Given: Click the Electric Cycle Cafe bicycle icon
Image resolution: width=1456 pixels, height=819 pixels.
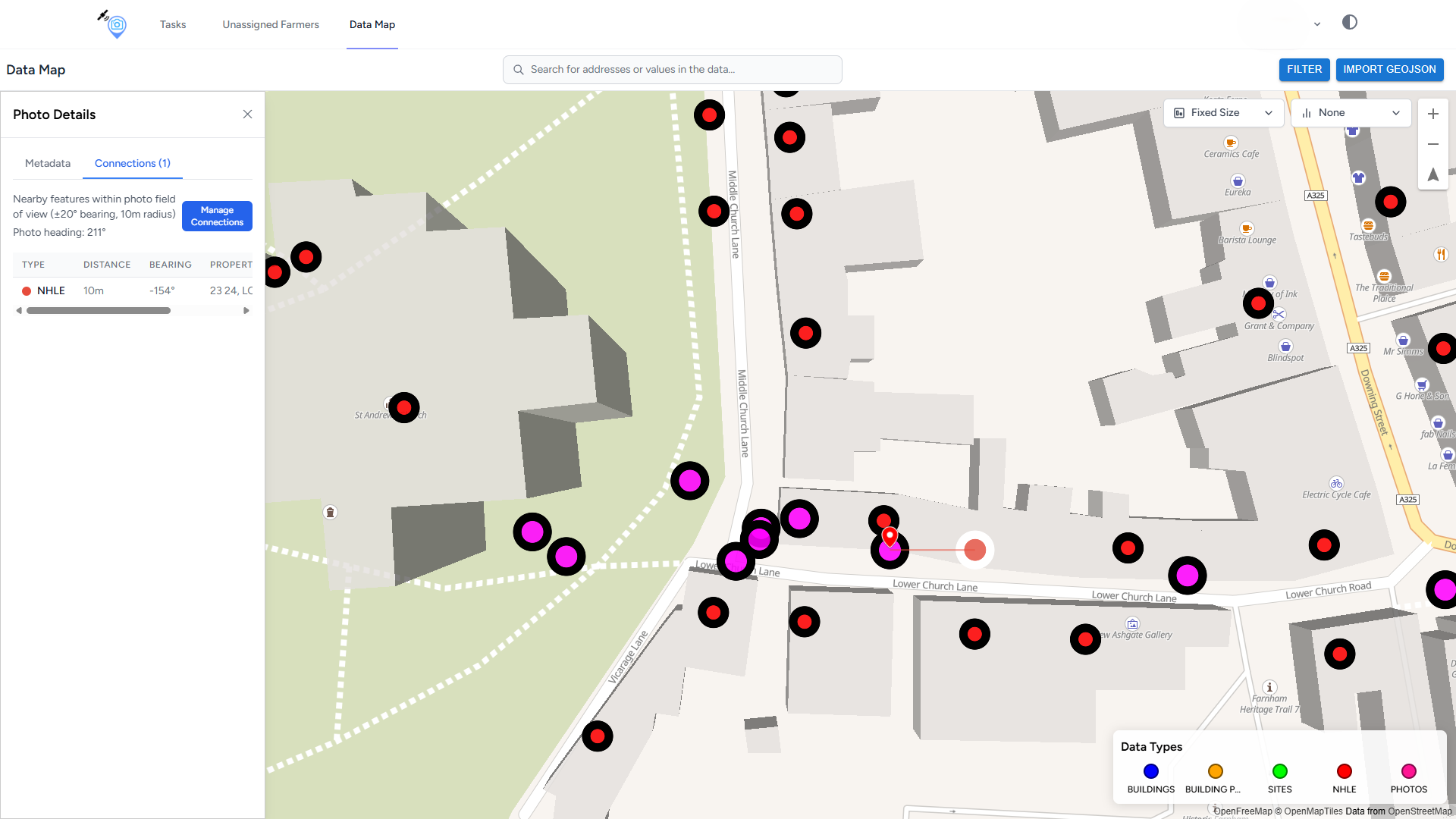Looking at the screenshot, I should click(x=1336, y=483).
